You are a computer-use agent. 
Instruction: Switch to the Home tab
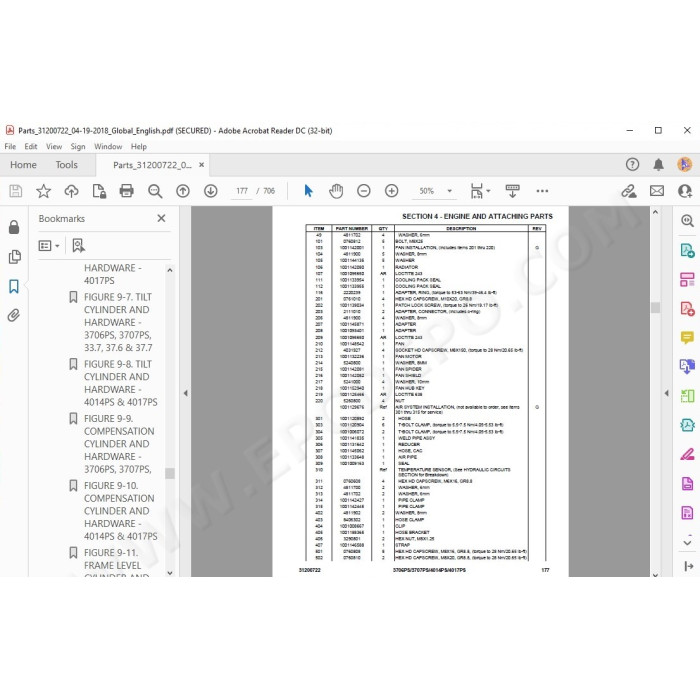coord(23,165)
